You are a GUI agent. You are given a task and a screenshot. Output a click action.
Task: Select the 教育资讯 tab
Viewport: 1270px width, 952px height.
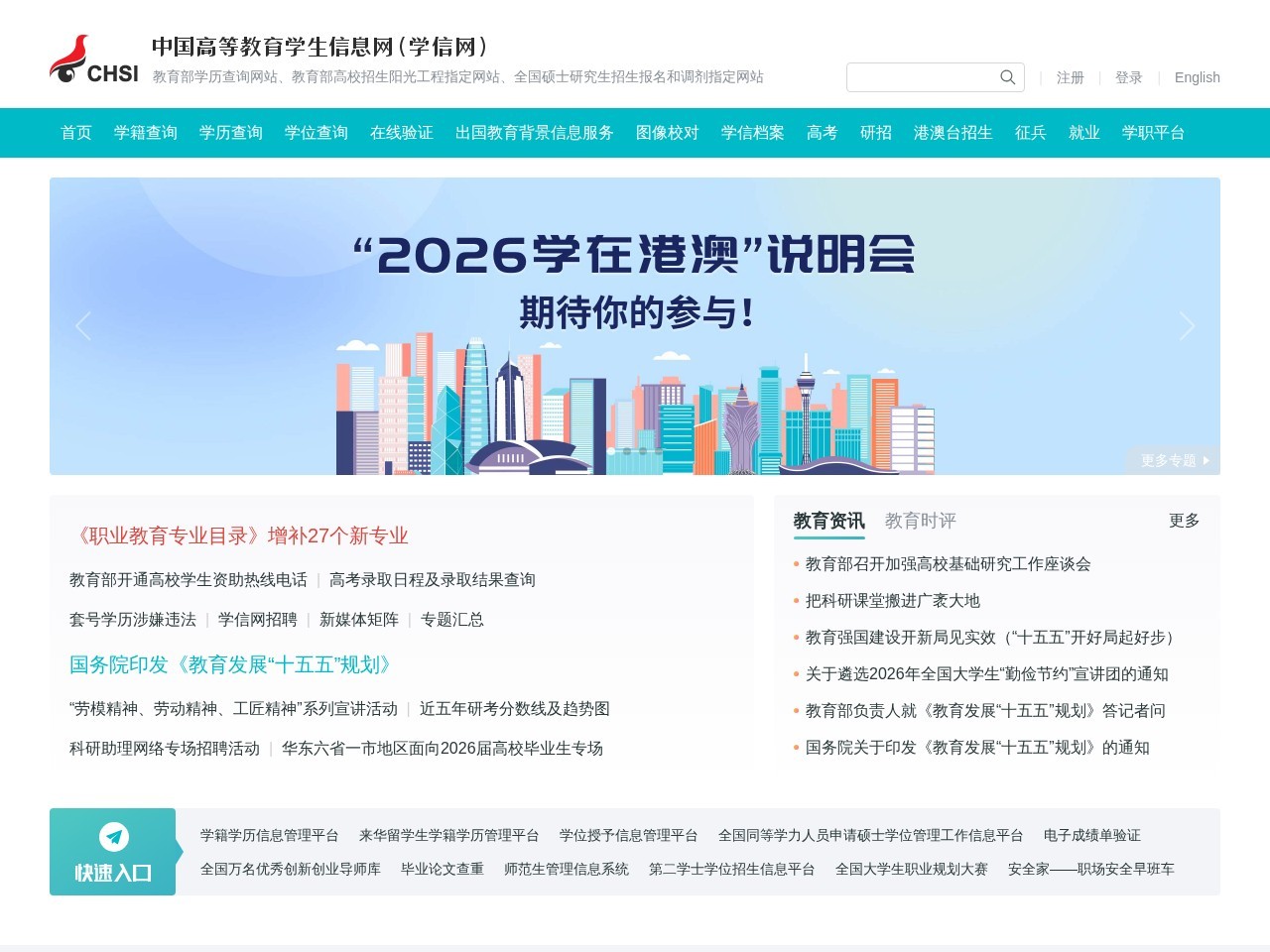[x=829, y=521]
